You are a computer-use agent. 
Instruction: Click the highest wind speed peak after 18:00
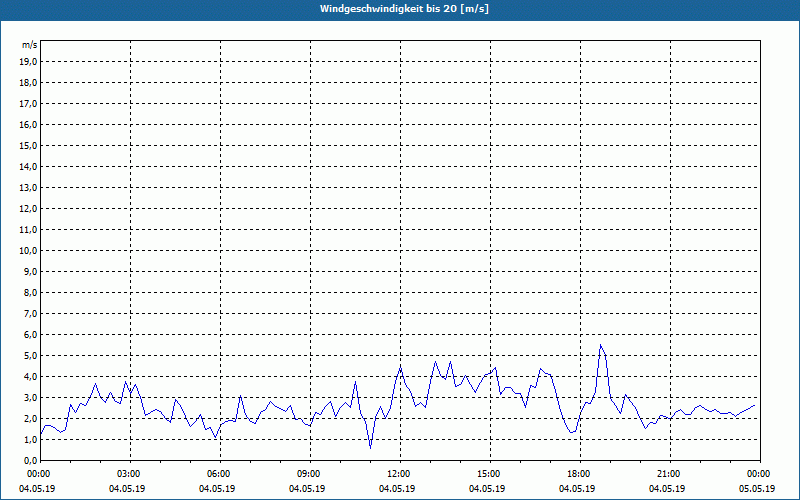point(601,345)
